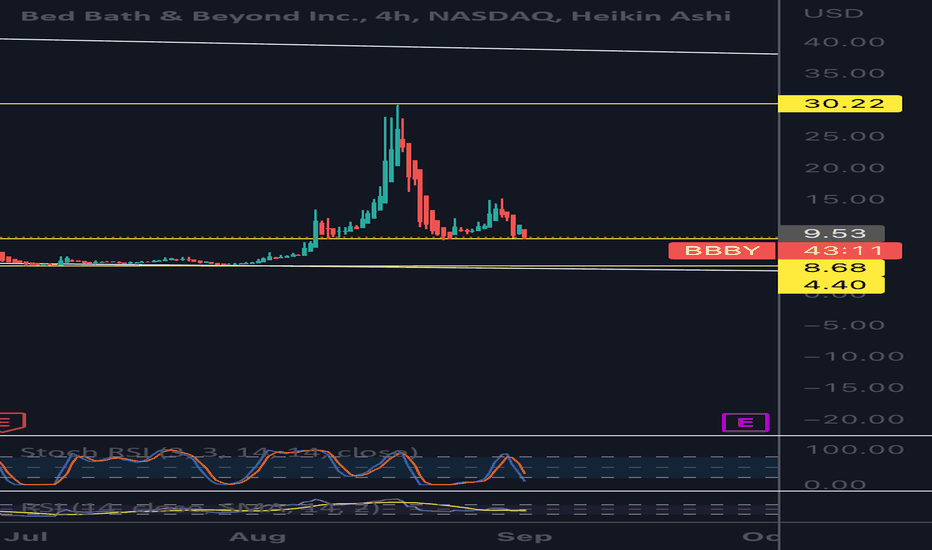Select the 8.68 yellow price label
Viewport: 932px width, 550px height.
pos(831,268)
